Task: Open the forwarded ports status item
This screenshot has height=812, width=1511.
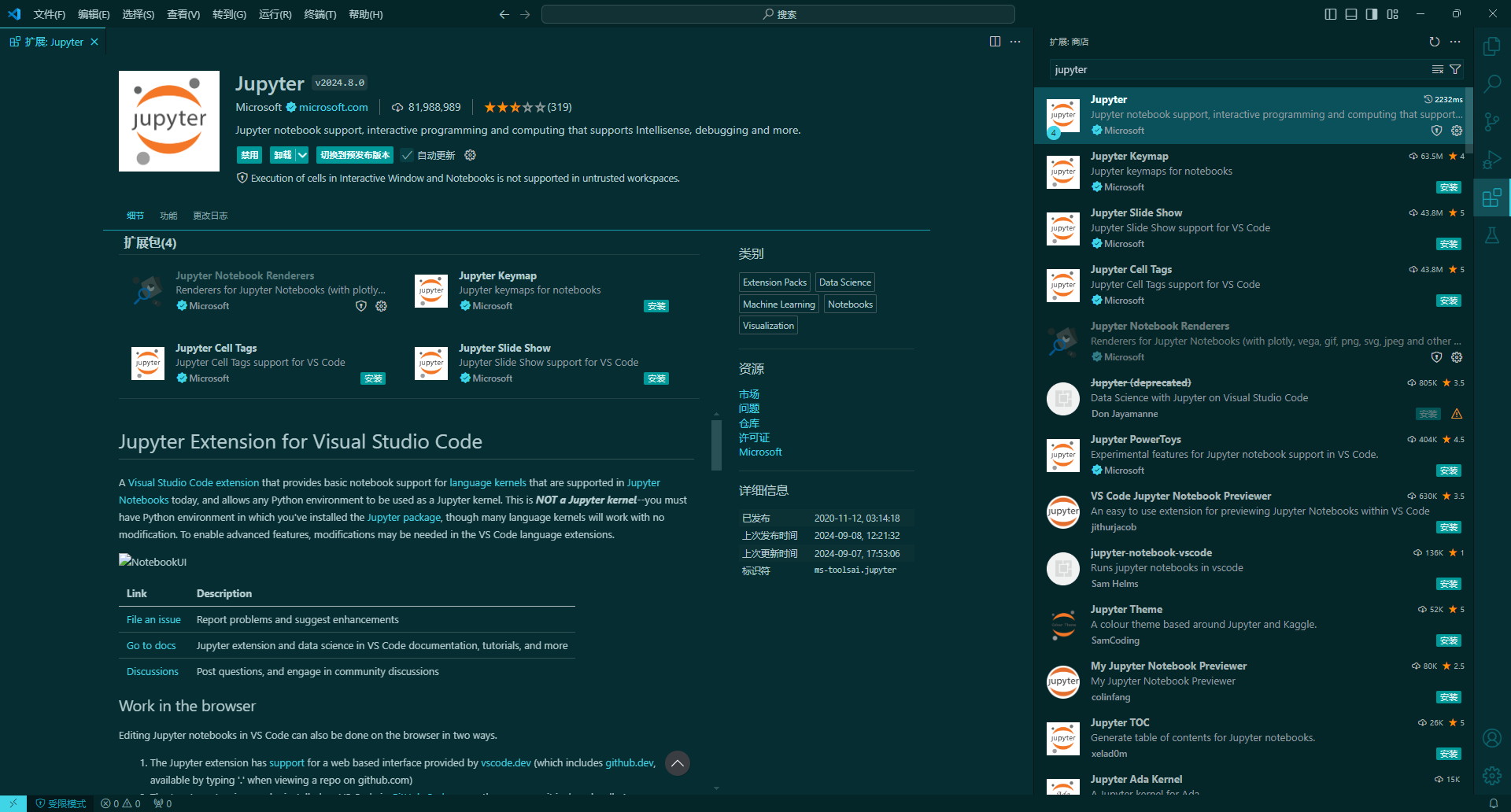Action: 163,803
